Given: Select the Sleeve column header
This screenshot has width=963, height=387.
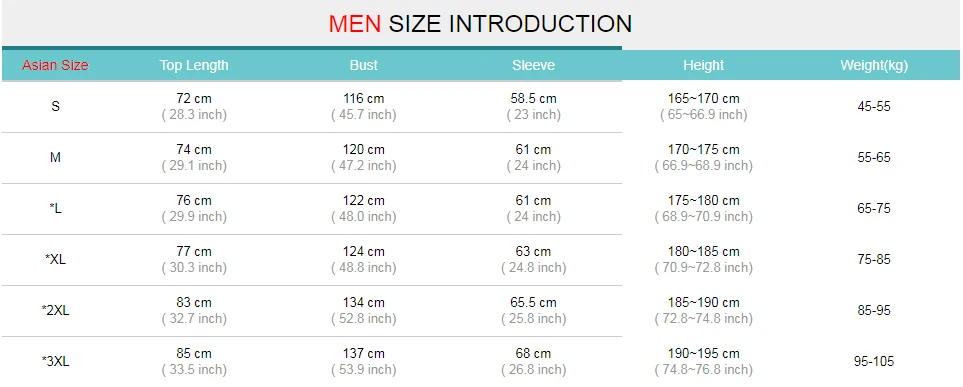Looking at the screenshot, I should (x=533, y=65).
